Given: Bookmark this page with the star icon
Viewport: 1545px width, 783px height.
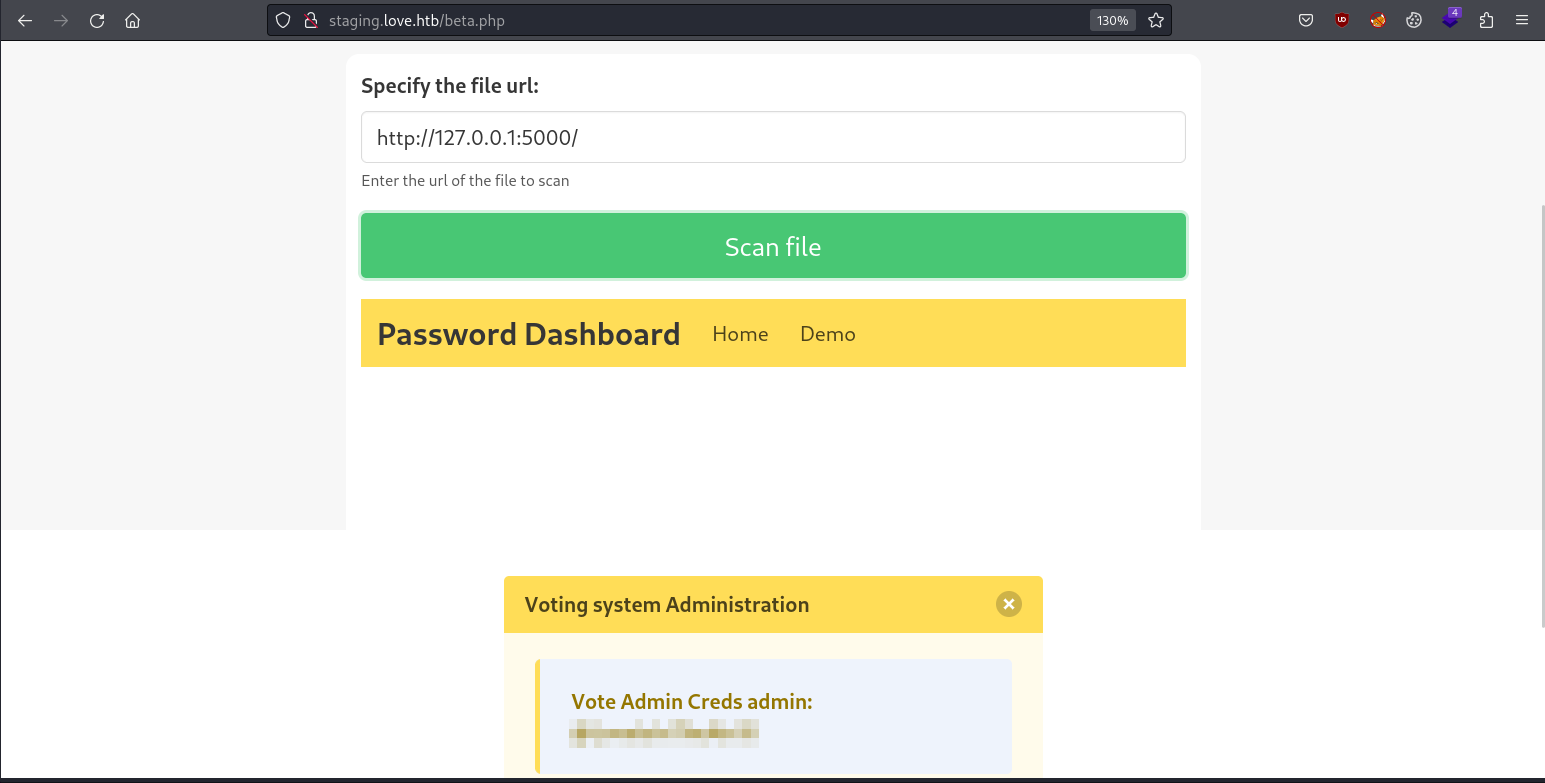Looking at the screenshot, I should (1156, 20).
